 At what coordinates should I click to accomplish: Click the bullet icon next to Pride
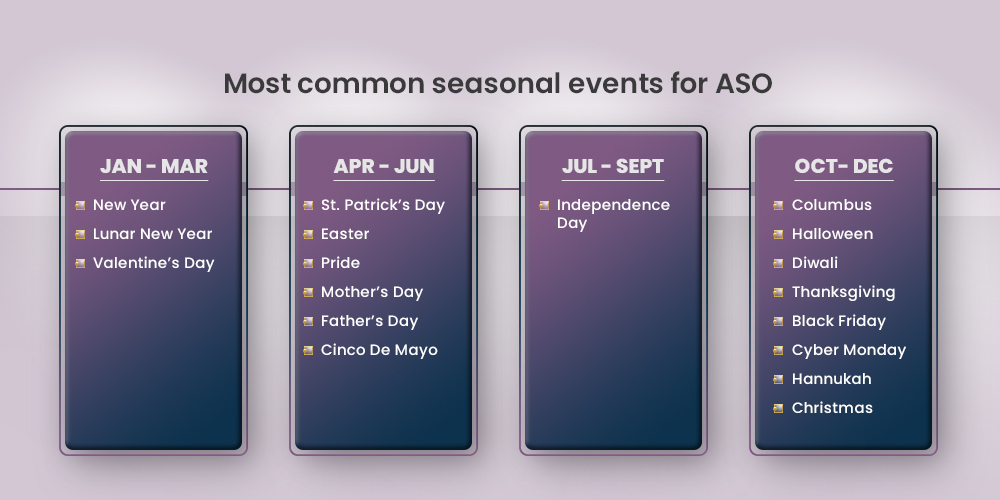pyautogui.click(x=308, y=263)
